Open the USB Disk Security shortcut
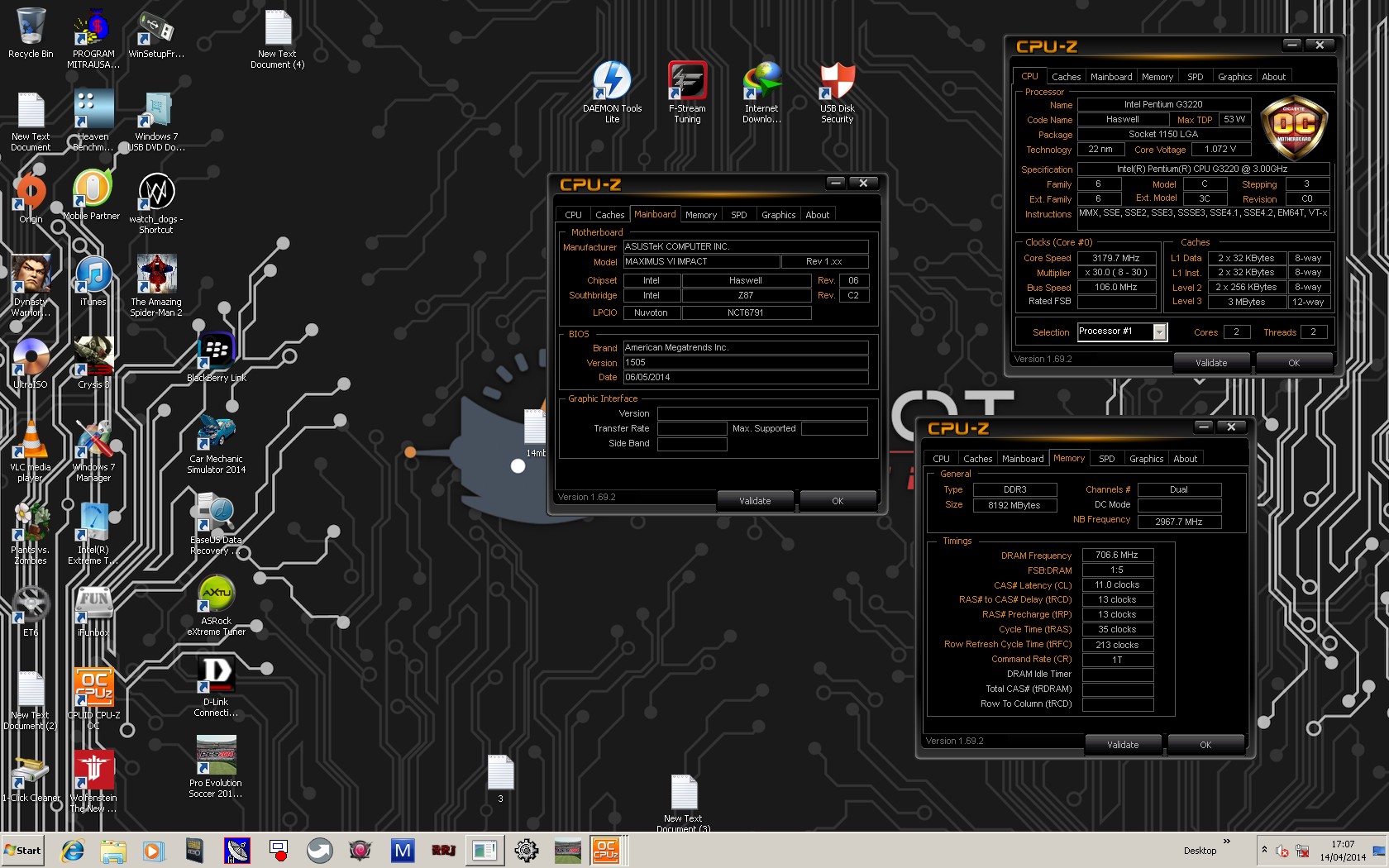Image resolution: width=1389 pixels, height=868 pixels. tap(837, 91)
